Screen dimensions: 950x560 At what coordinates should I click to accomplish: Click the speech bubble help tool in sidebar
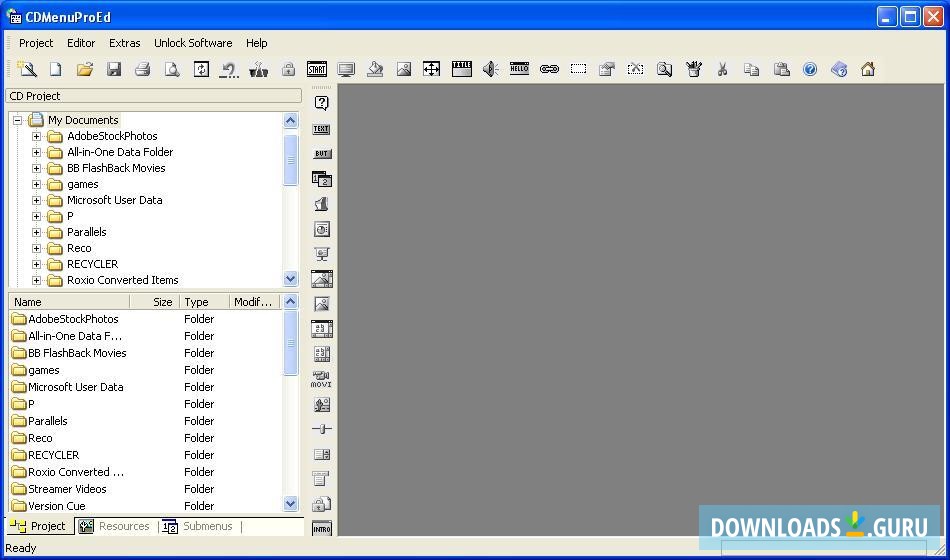pyautogui.click(x=321, y=103)
